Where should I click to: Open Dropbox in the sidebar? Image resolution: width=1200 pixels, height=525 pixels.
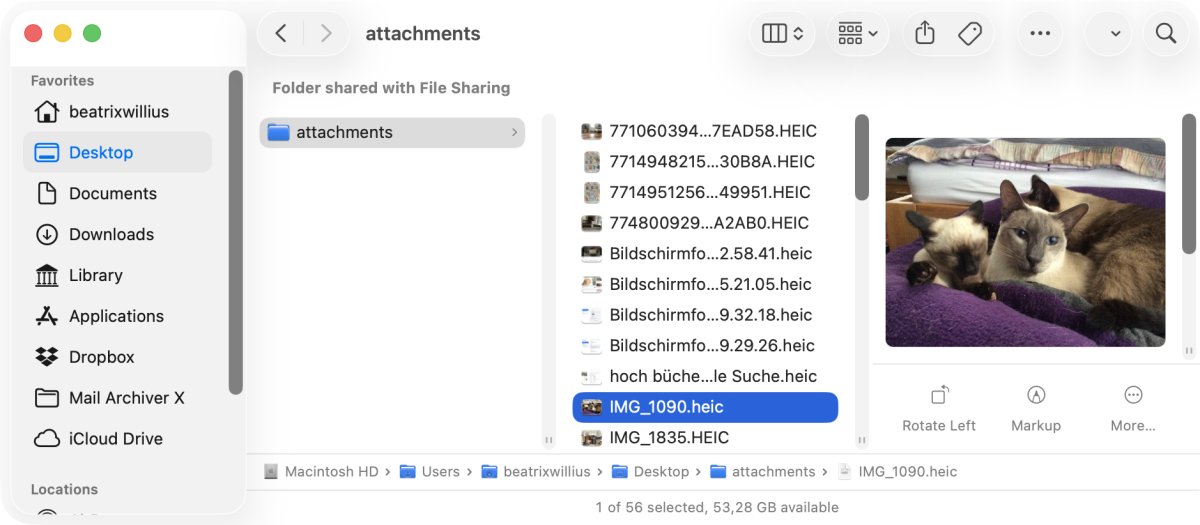click(118, 357)
